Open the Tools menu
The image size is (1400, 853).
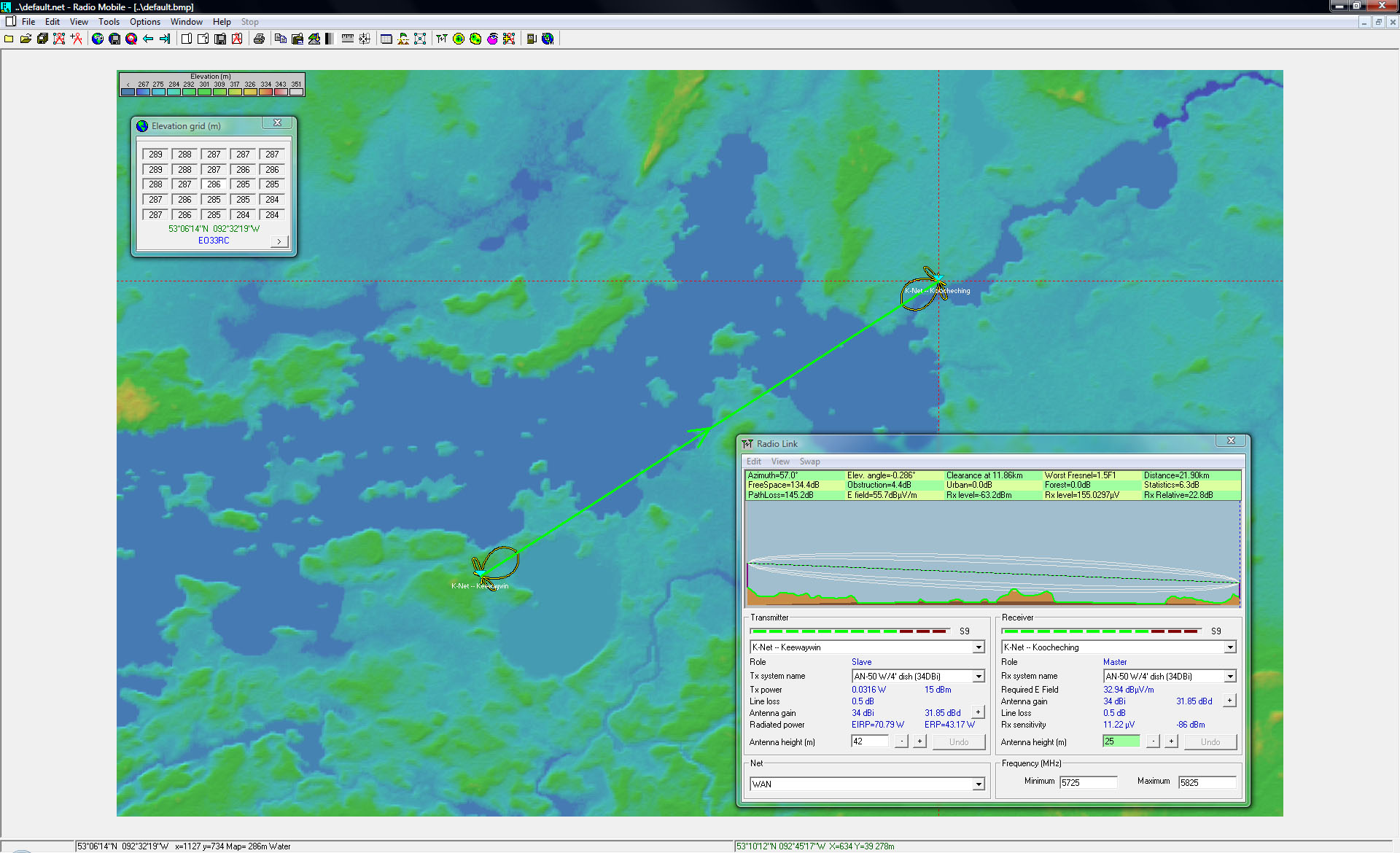coord(109,22)
